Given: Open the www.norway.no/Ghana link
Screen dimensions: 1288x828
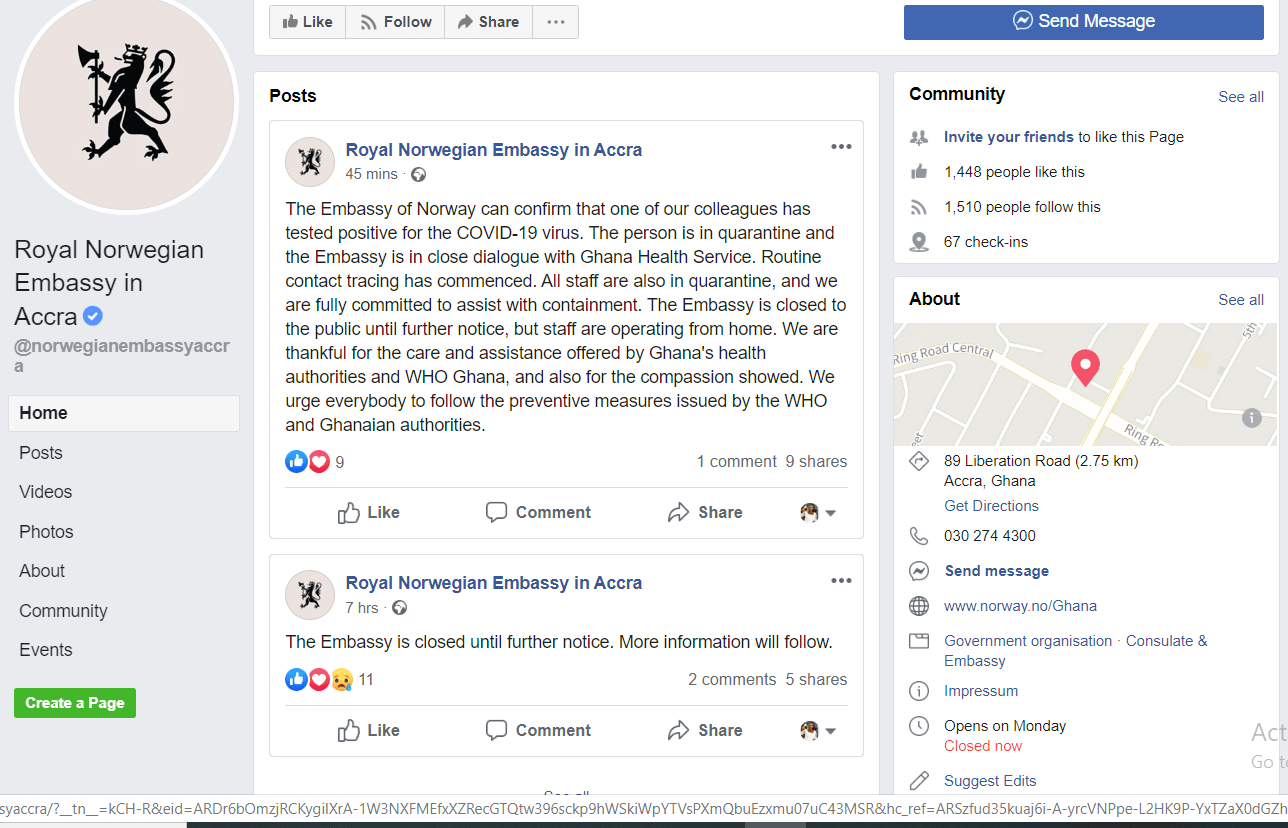Looking at the screenshot, I should pyautogui.click(x=1020, y=606).
